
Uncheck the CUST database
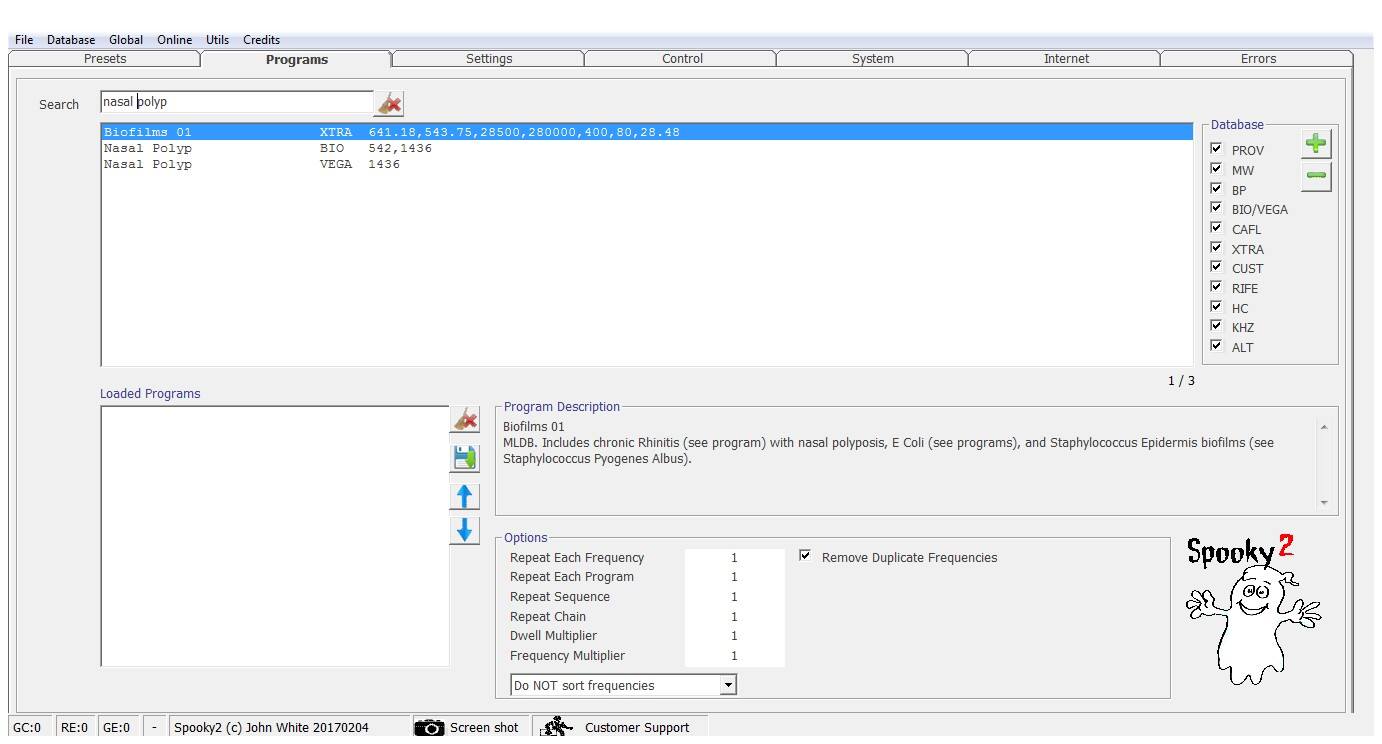[1216, 267]
